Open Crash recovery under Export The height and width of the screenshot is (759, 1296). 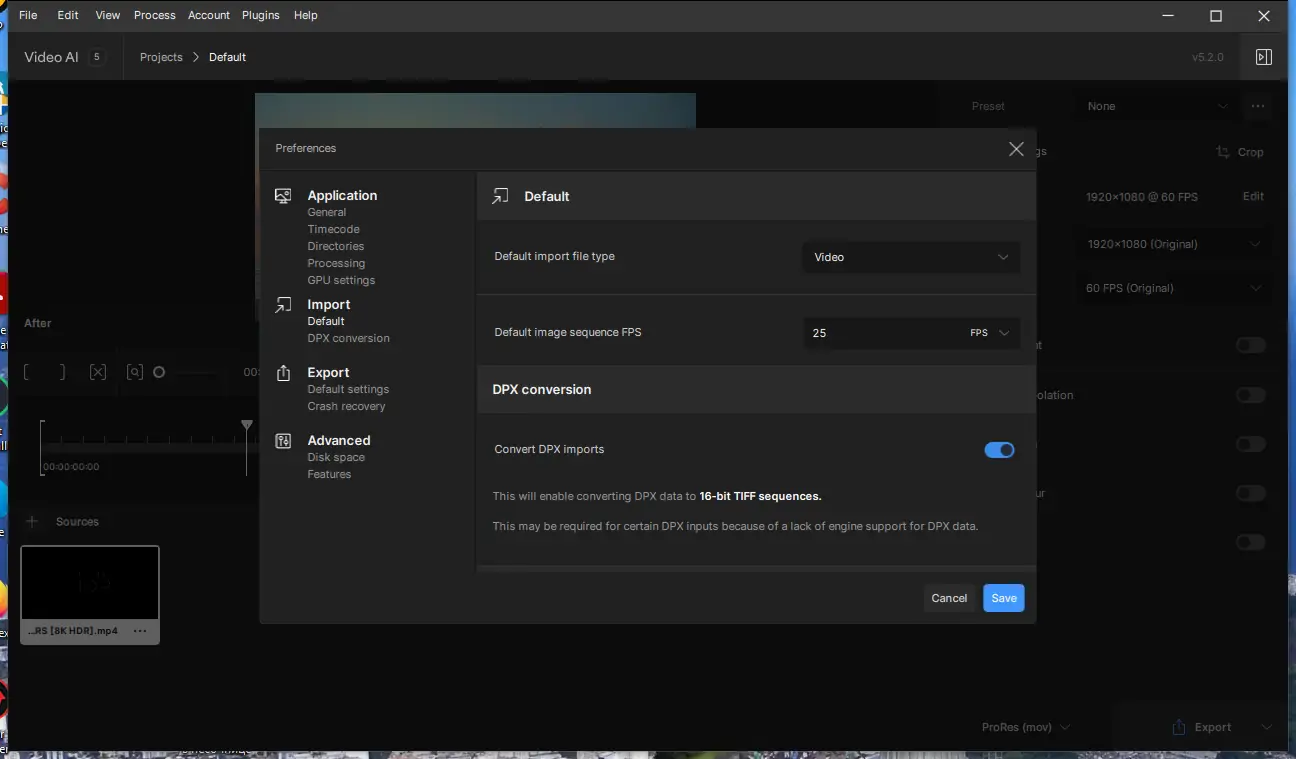346,407
